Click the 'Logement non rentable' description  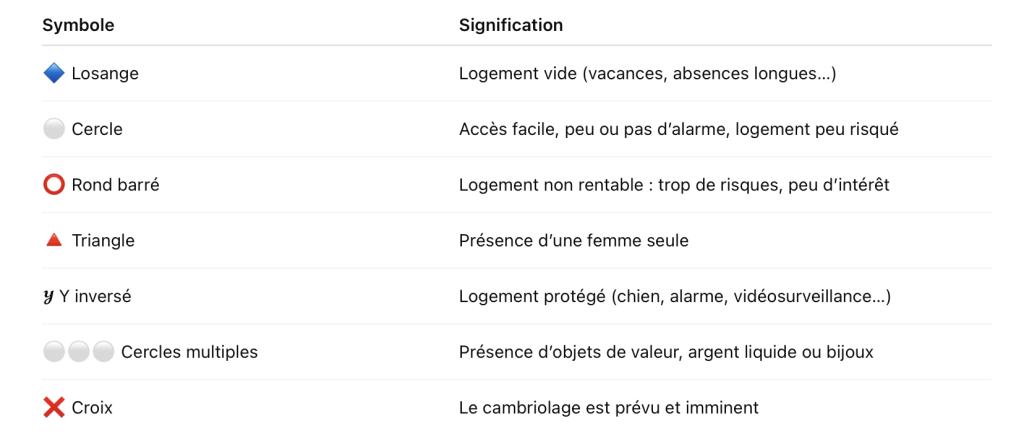click(674, 185)
